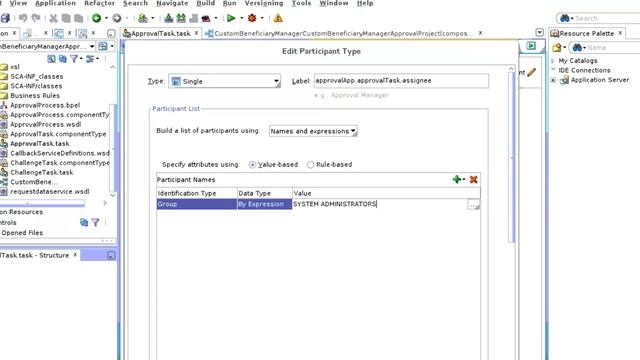Select the Value-based radio button

252,164
